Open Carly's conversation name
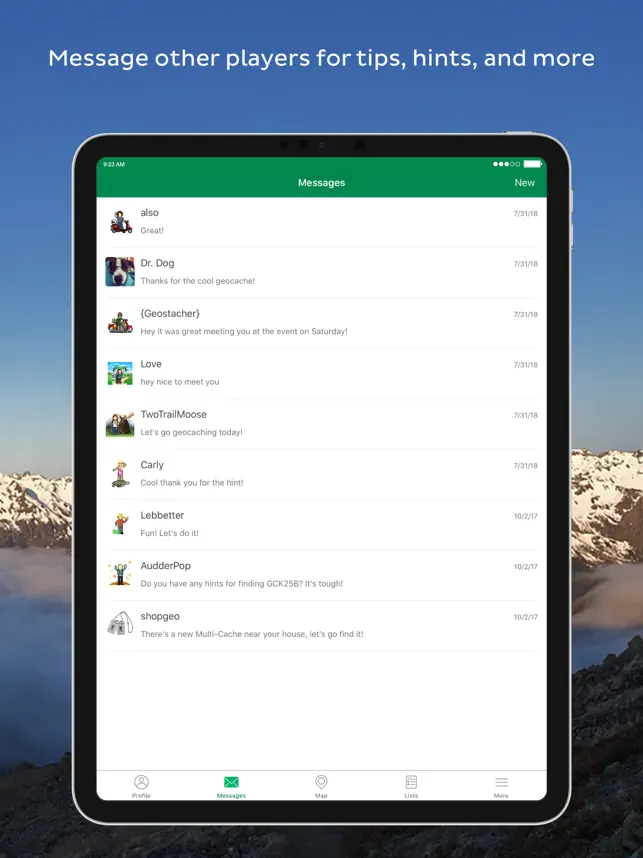Screen dimensions: 643x858 [x=152, y=465]
